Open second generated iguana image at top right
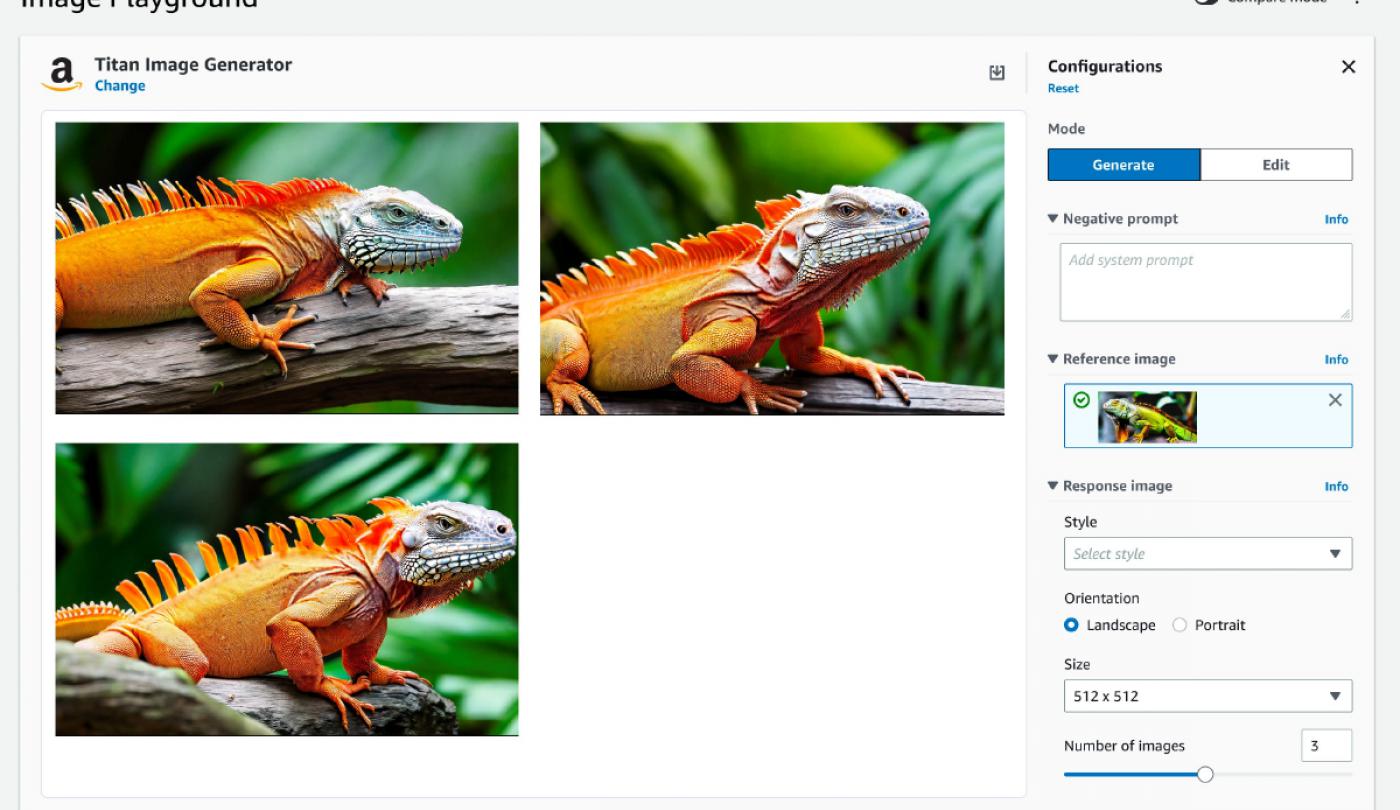Viewport: 1400px width, 810px height. coord(772,268)
